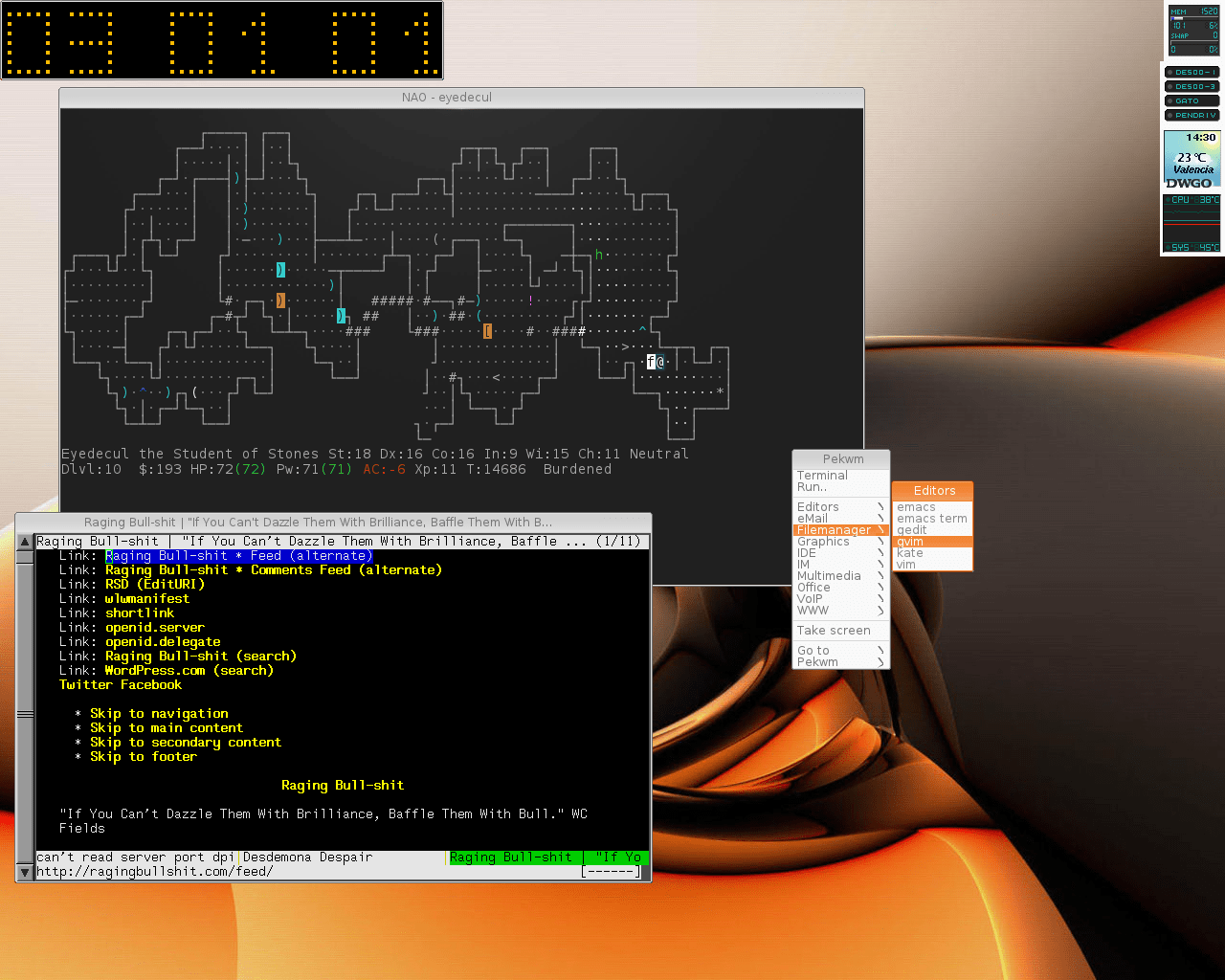The width and height of the screenshot is (1225, 980).
Task: Follow the Skip to secondary content link
Action: pyautogui.click(x=186, y=743)
